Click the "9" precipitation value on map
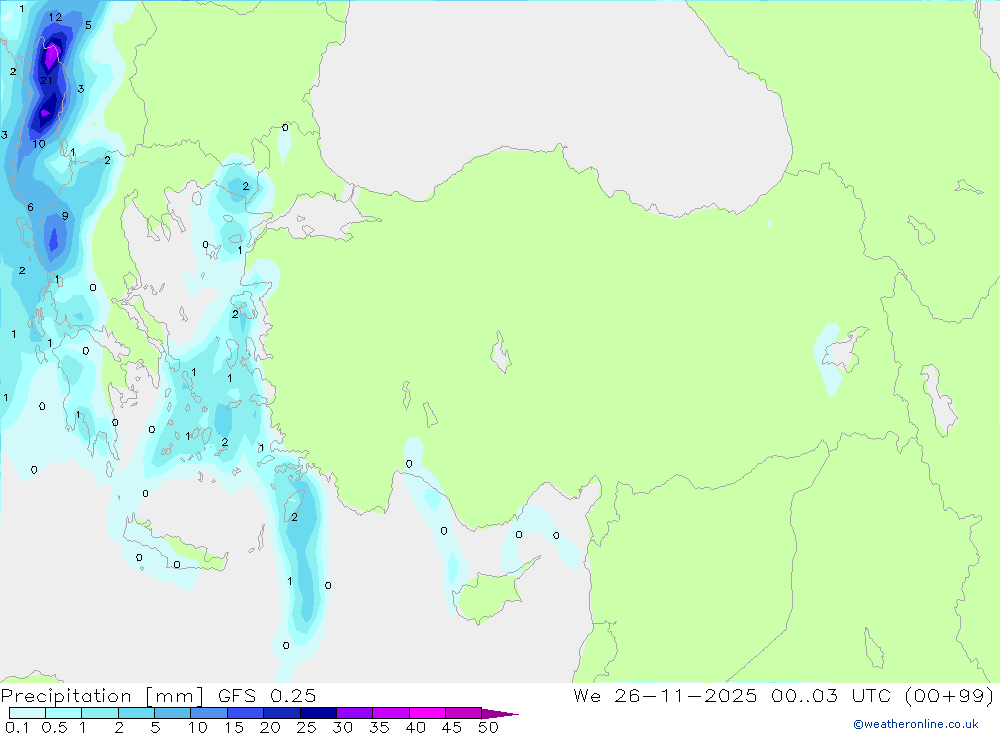1000x733 pixels. [65, 216]
